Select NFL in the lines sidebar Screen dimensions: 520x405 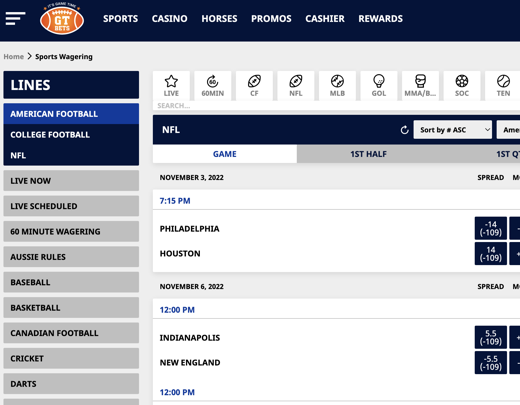click(71, 155)
